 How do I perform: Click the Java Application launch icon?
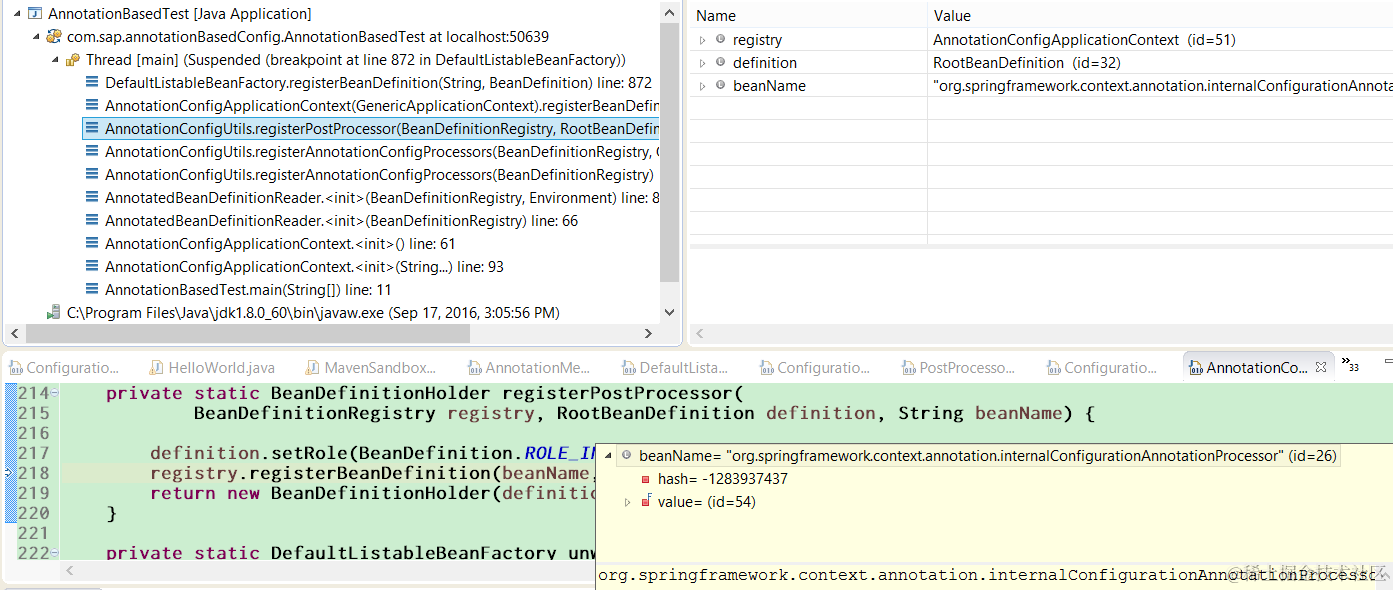pos(35,14)
